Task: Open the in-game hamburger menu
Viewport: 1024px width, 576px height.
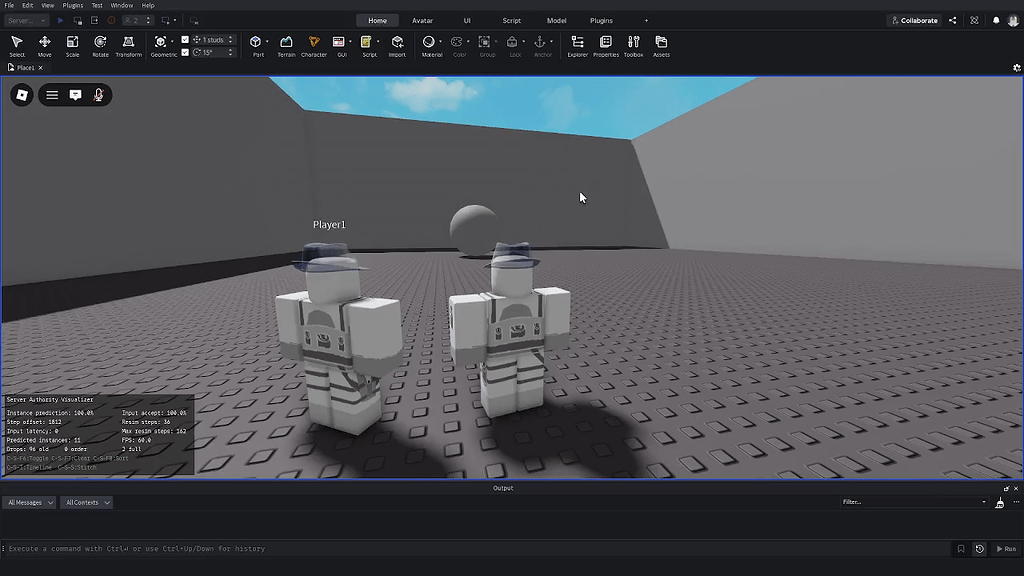Action: 52,95
